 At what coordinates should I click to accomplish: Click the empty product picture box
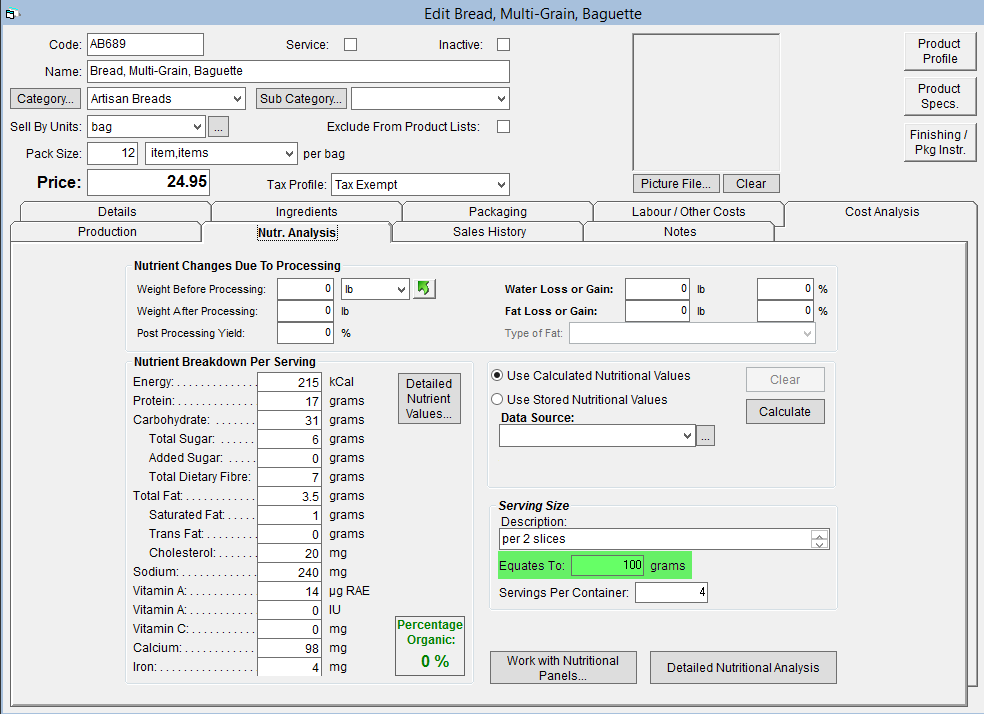pyautogui.click(x=706, y=102)
